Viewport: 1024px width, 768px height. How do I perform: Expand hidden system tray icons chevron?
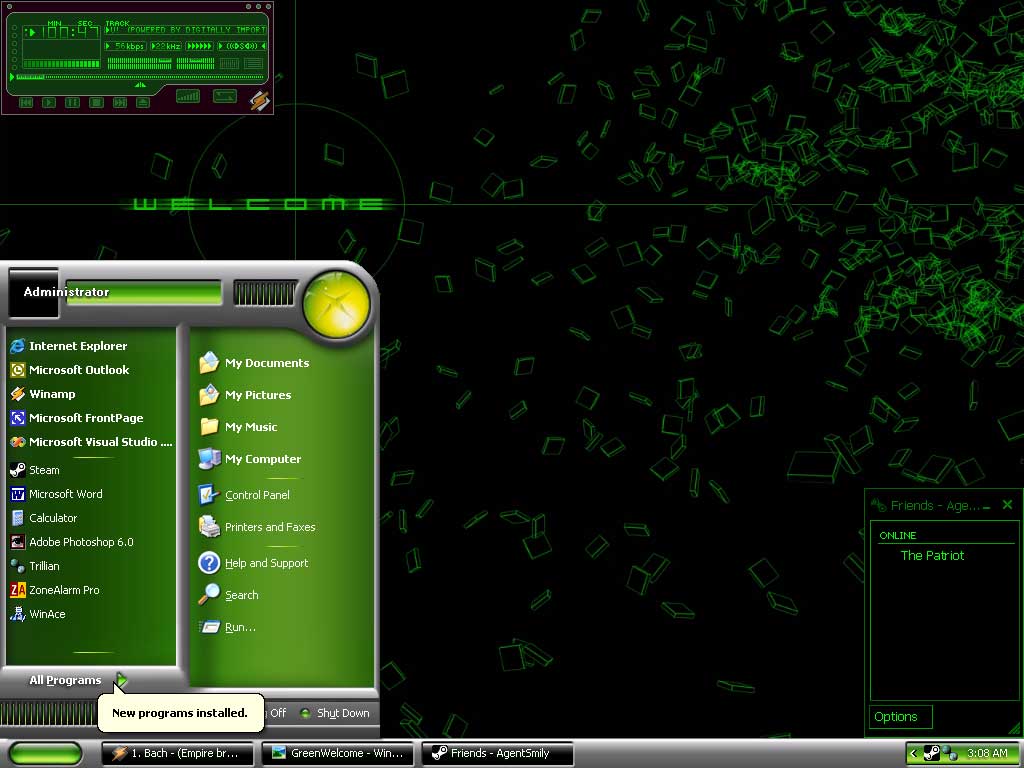(913, 753)
